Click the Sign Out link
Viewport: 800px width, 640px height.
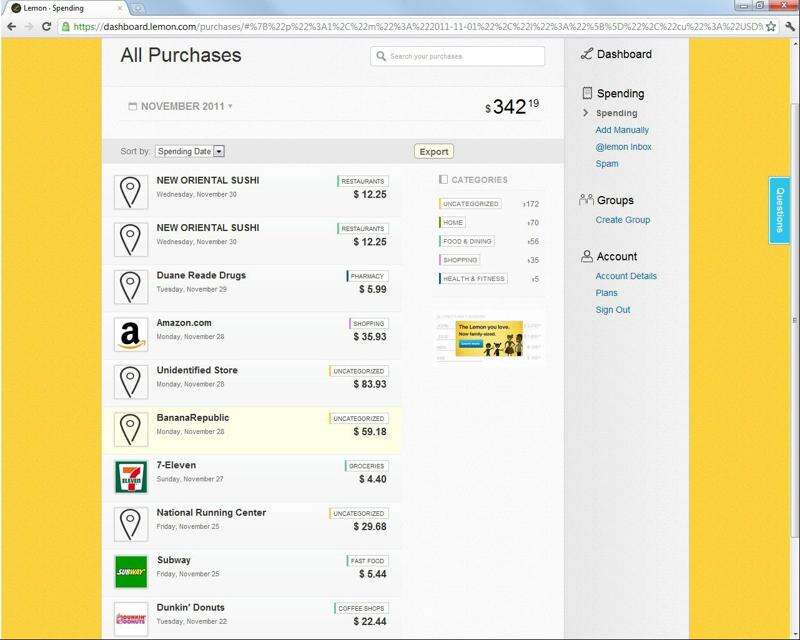(x=613, y=310)
